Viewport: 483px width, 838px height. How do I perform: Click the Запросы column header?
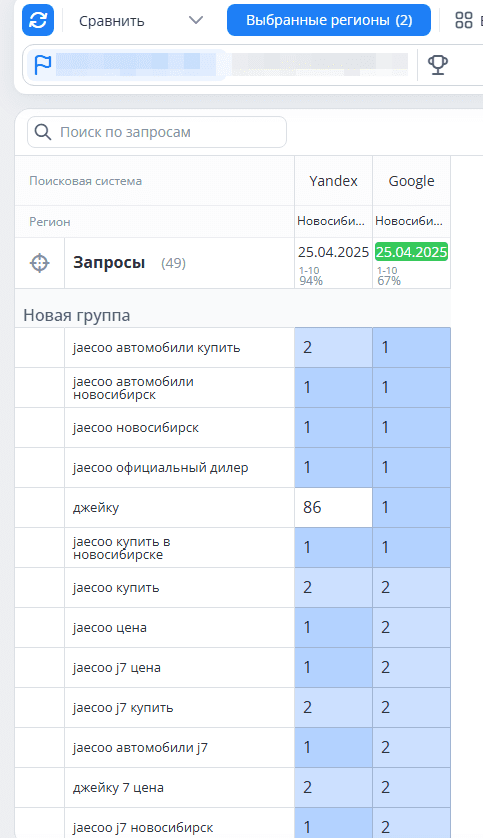[109, 263]
